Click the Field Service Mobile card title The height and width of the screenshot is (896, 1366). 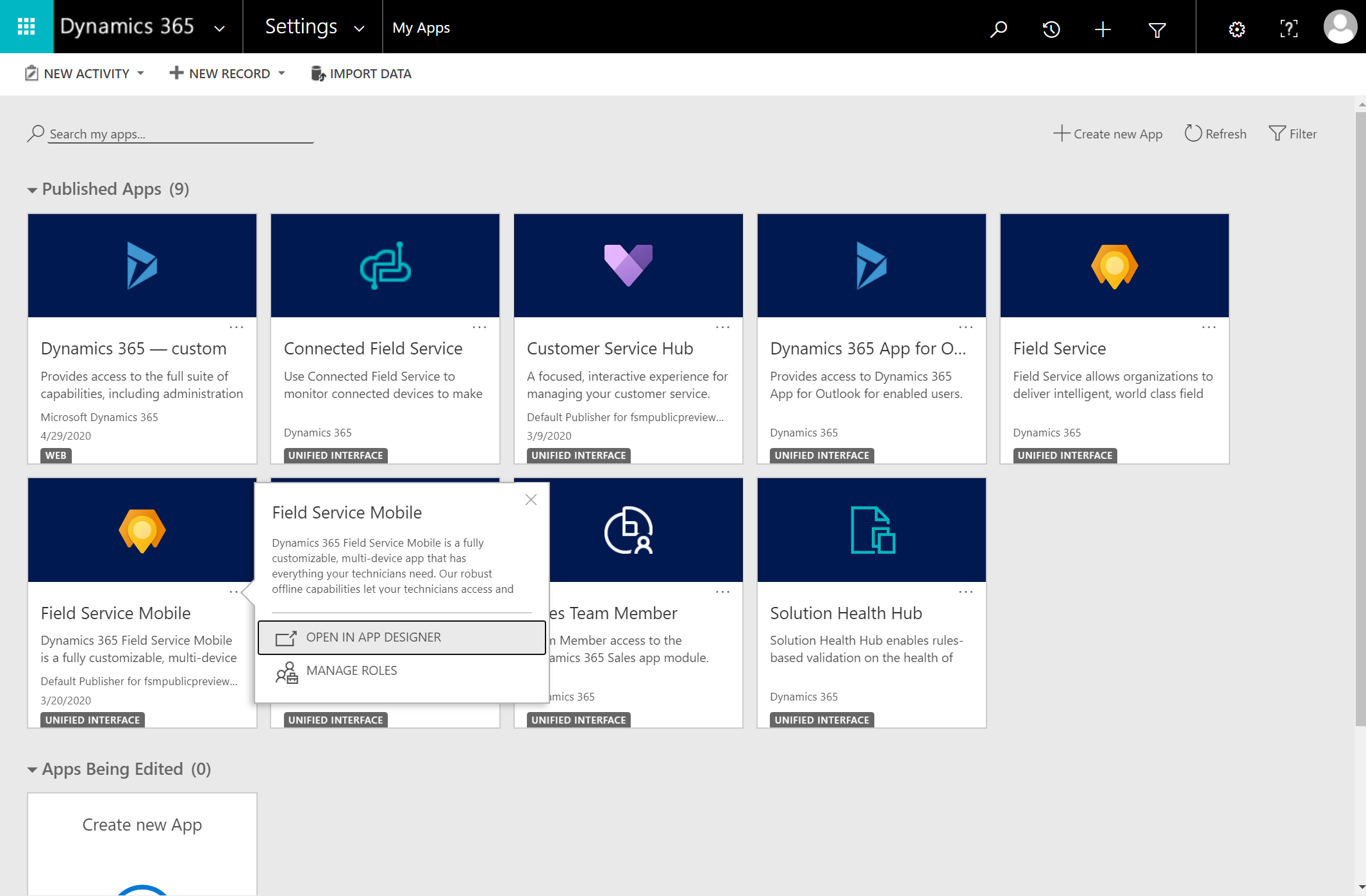coord(116,613)
